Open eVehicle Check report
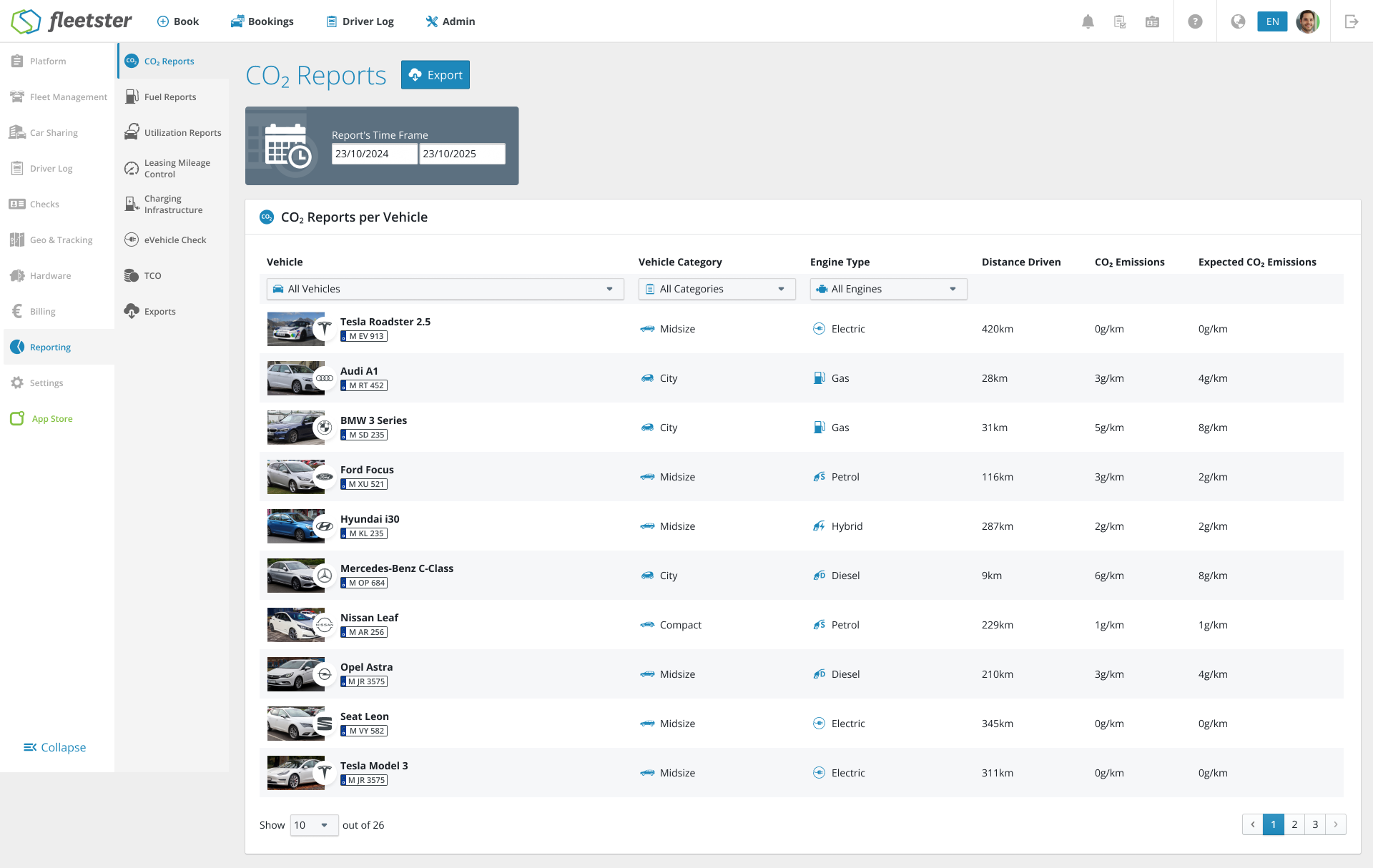This screenshot has width=1373, height=868. point(174,240)
